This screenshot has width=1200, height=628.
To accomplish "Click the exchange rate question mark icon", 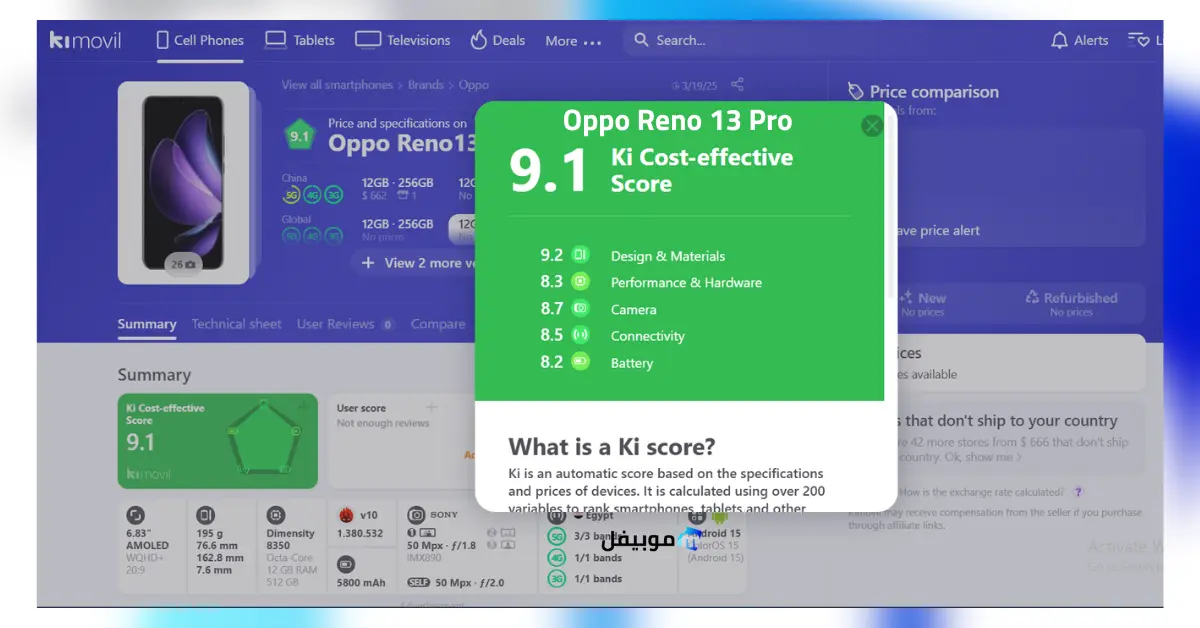I will [x=1077, y=492].
